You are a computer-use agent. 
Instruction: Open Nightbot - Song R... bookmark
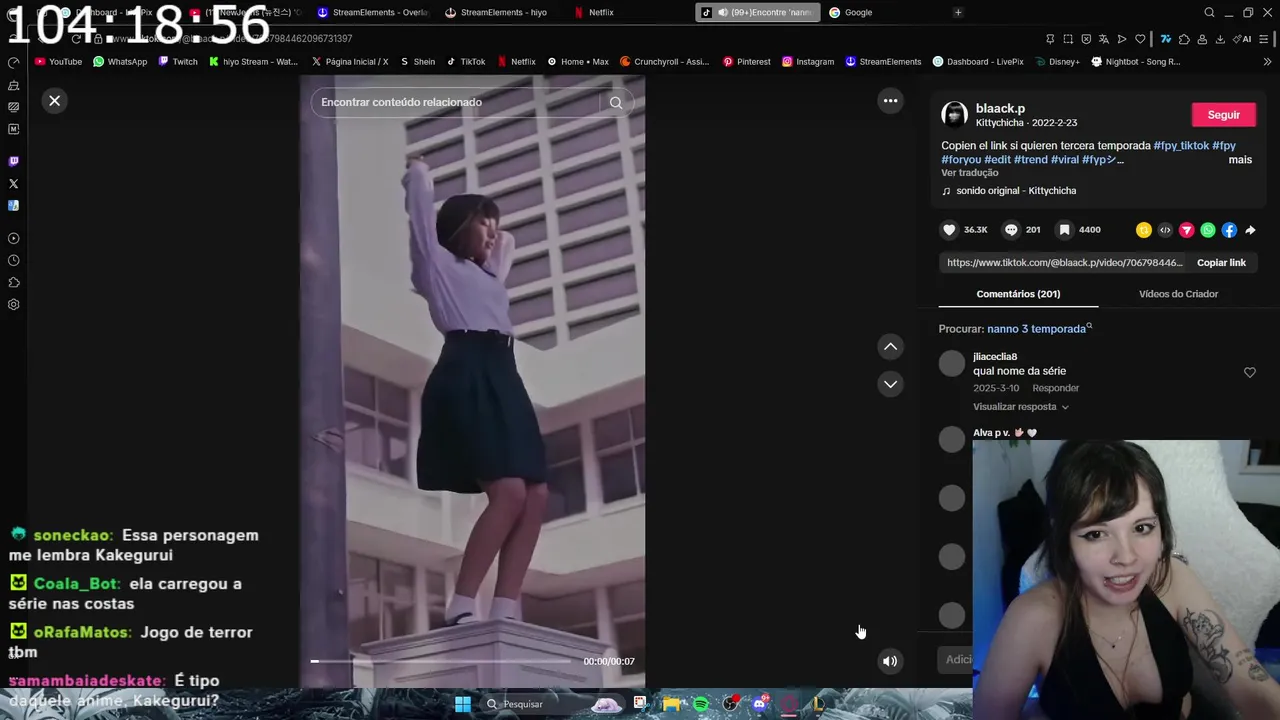click(1136, 62)
